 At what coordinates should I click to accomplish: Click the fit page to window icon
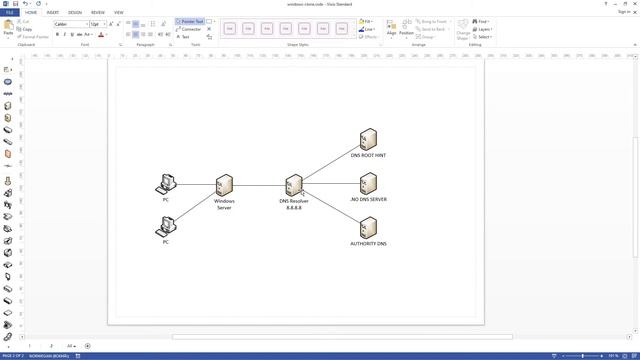625,356
